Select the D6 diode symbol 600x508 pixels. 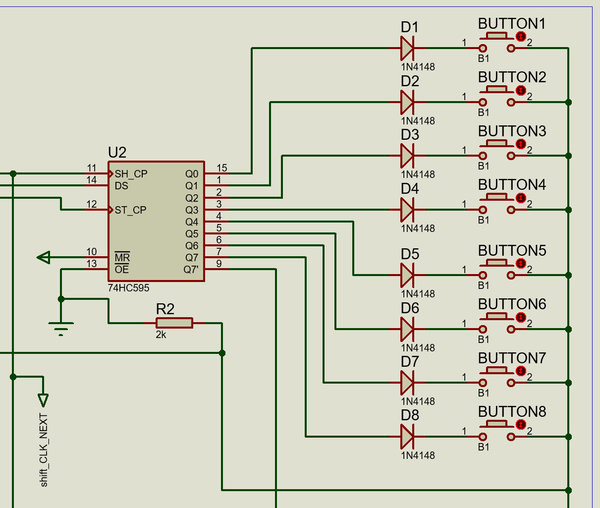tap(407, 329)
